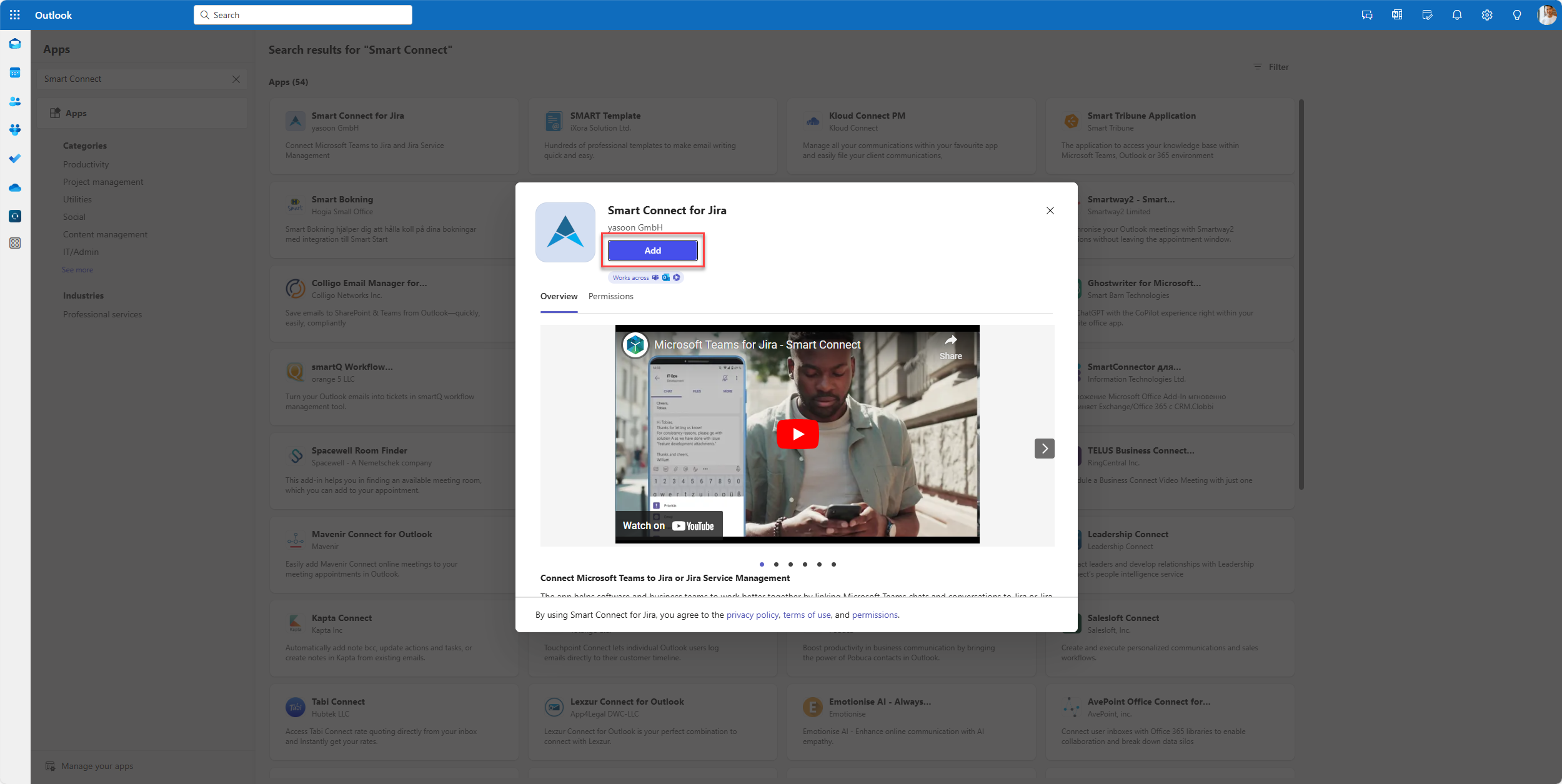Open OneDrive cloud icon in rail
1562x784 pixels.
coord(15,187)
